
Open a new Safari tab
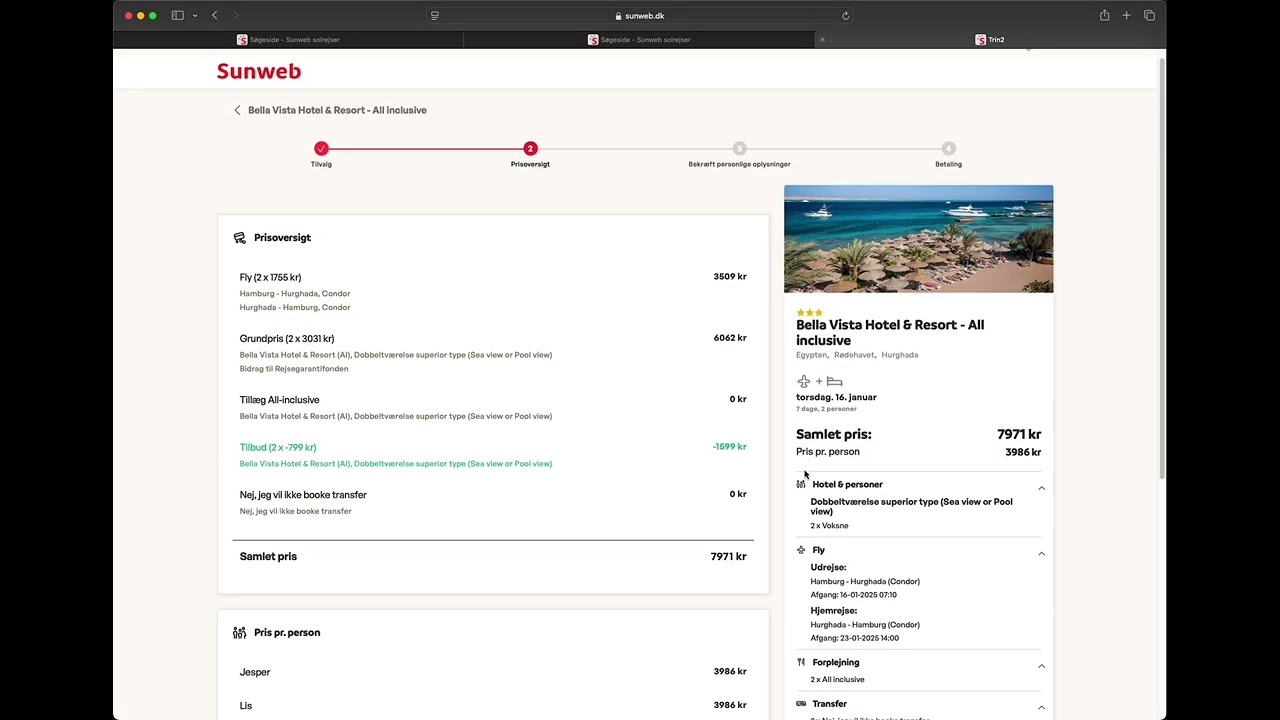tap(1126, 16)
